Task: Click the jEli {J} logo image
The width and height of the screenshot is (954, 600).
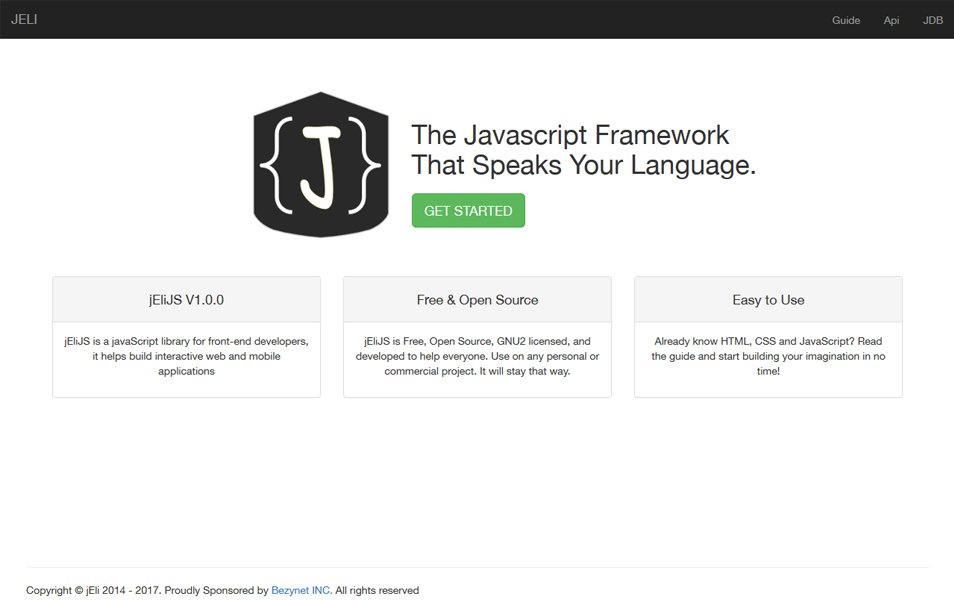Action: pos(321,164)
